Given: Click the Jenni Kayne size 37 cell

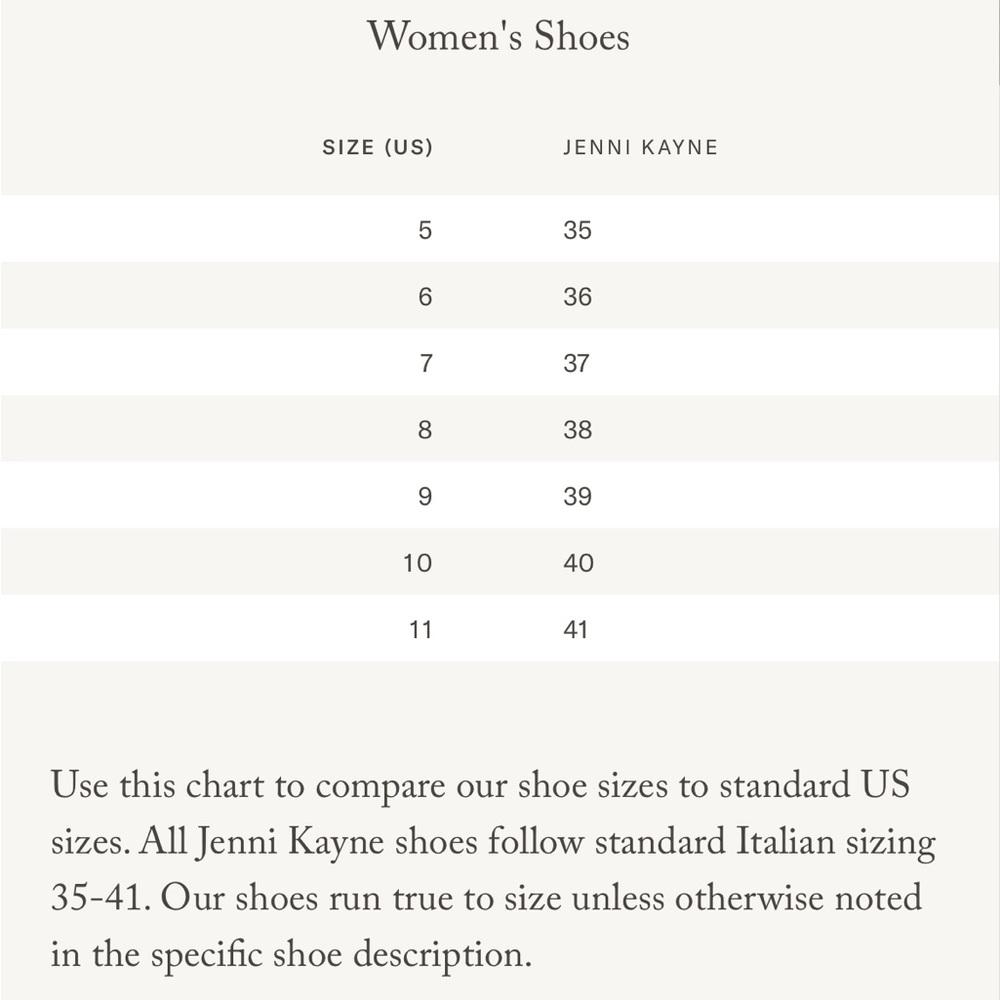Looking at the screenshot, I should (577, 363).
